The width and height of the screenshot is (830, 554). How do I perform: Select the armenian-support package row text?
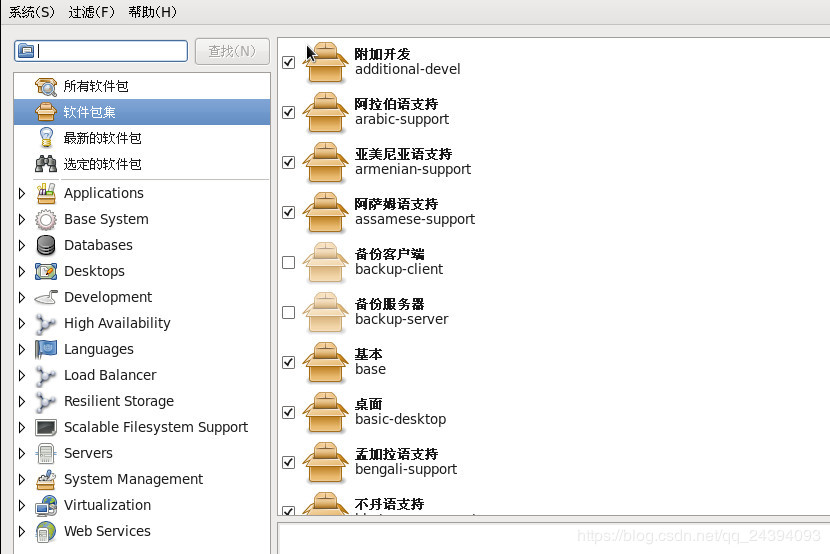tap(413, 162)
